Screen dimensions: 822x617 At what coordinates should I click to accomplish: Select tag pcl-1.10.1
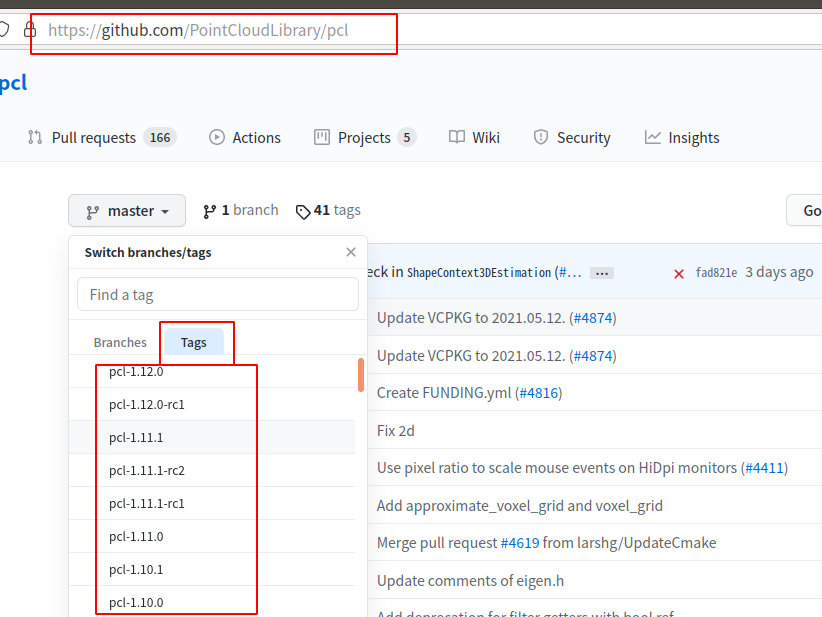tap(212, 569)
